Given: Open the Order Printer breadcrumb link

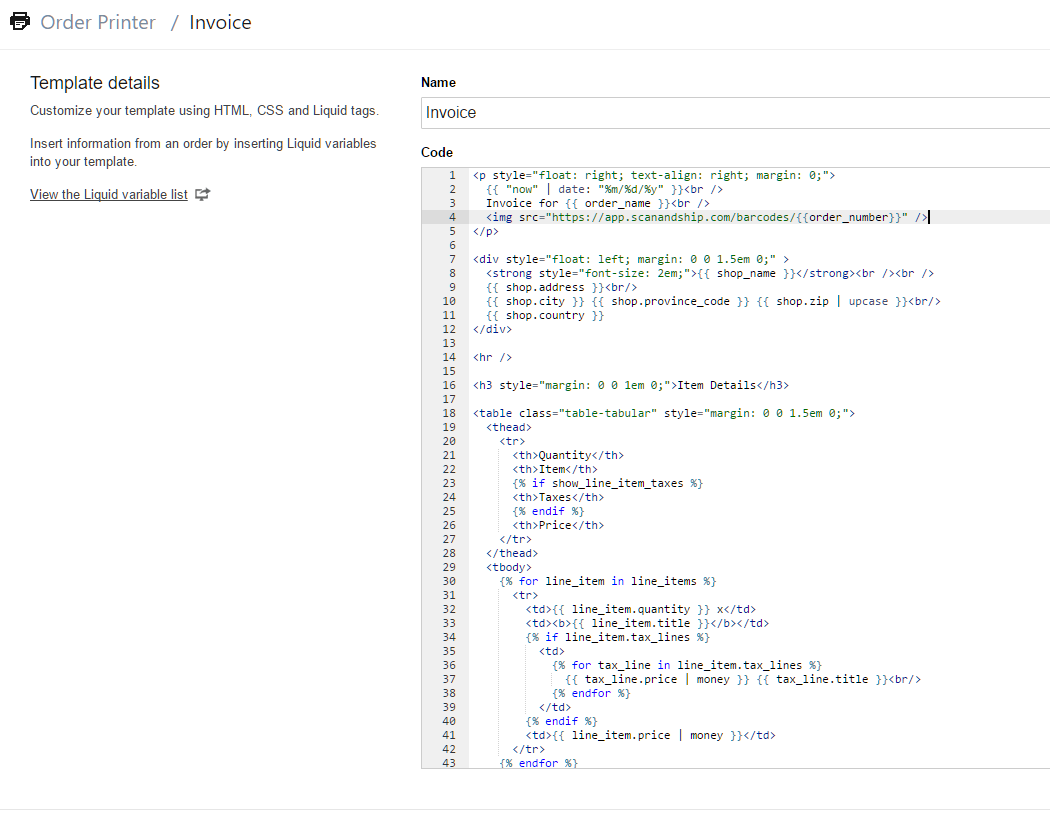Looking at the screenshot, I should (x=98, y=22).
